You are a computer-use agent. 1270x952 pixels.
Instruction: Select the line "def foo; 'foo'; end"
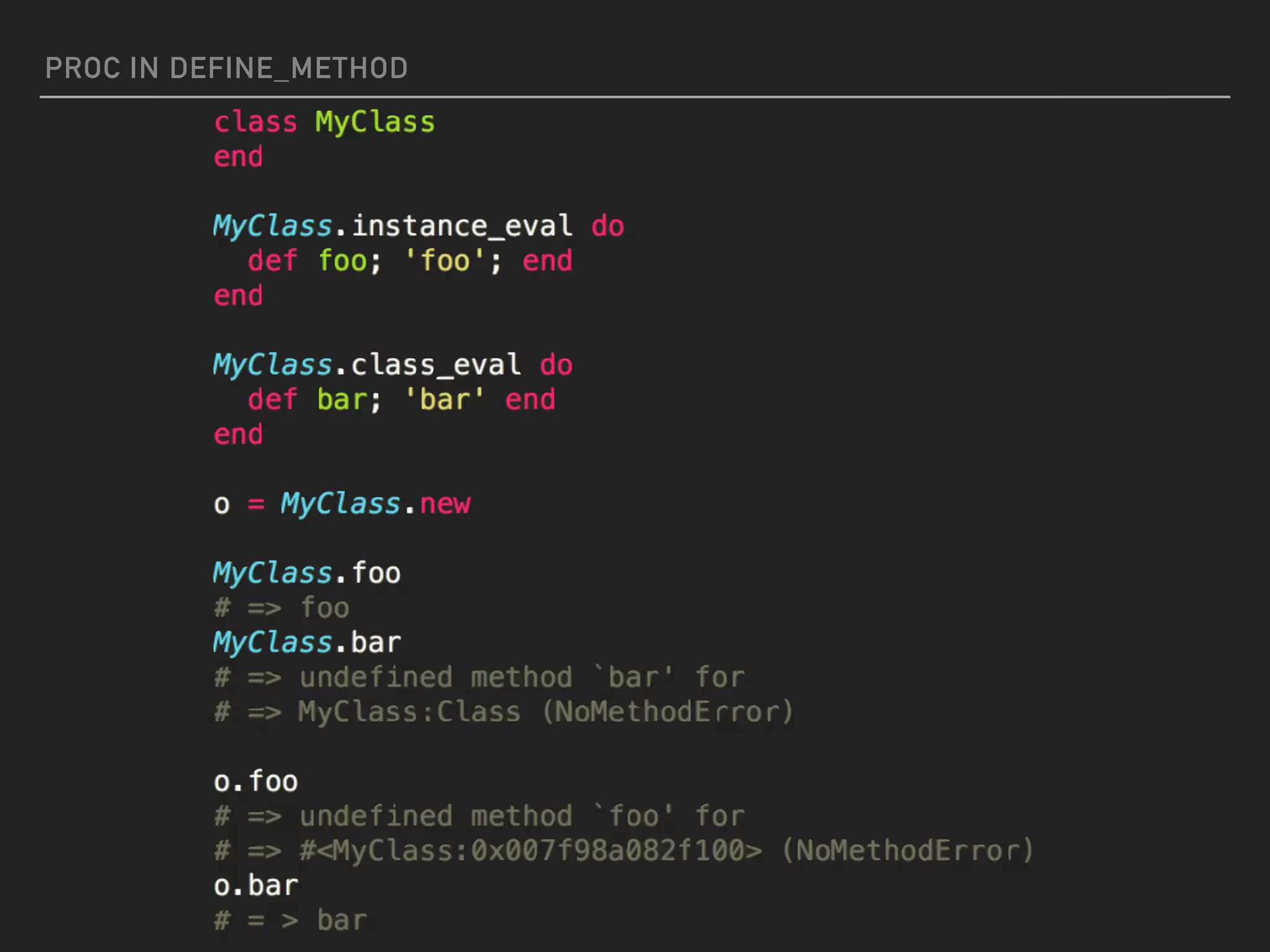point(410,261)
